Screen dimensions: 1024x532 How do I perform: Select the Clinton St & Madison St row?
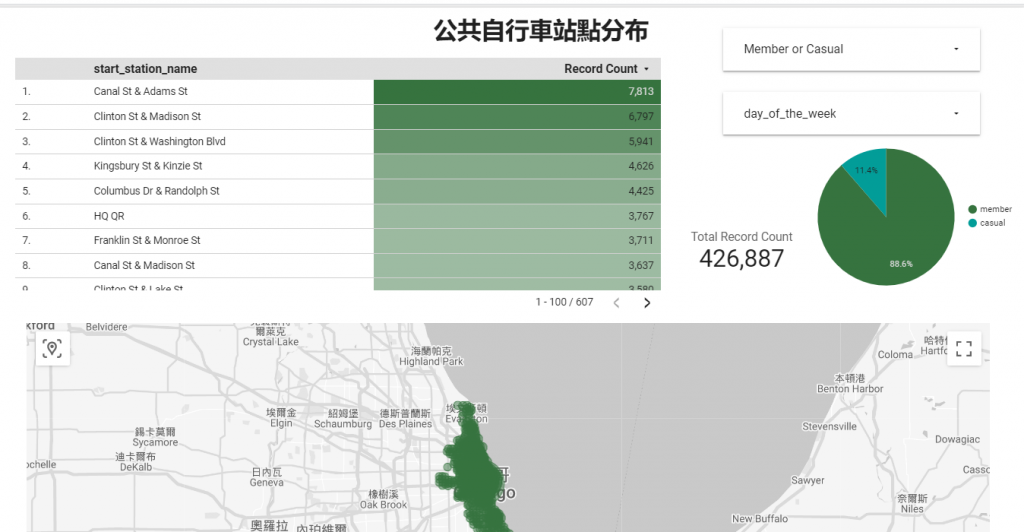pyautogui.click(x=338, y=116)
